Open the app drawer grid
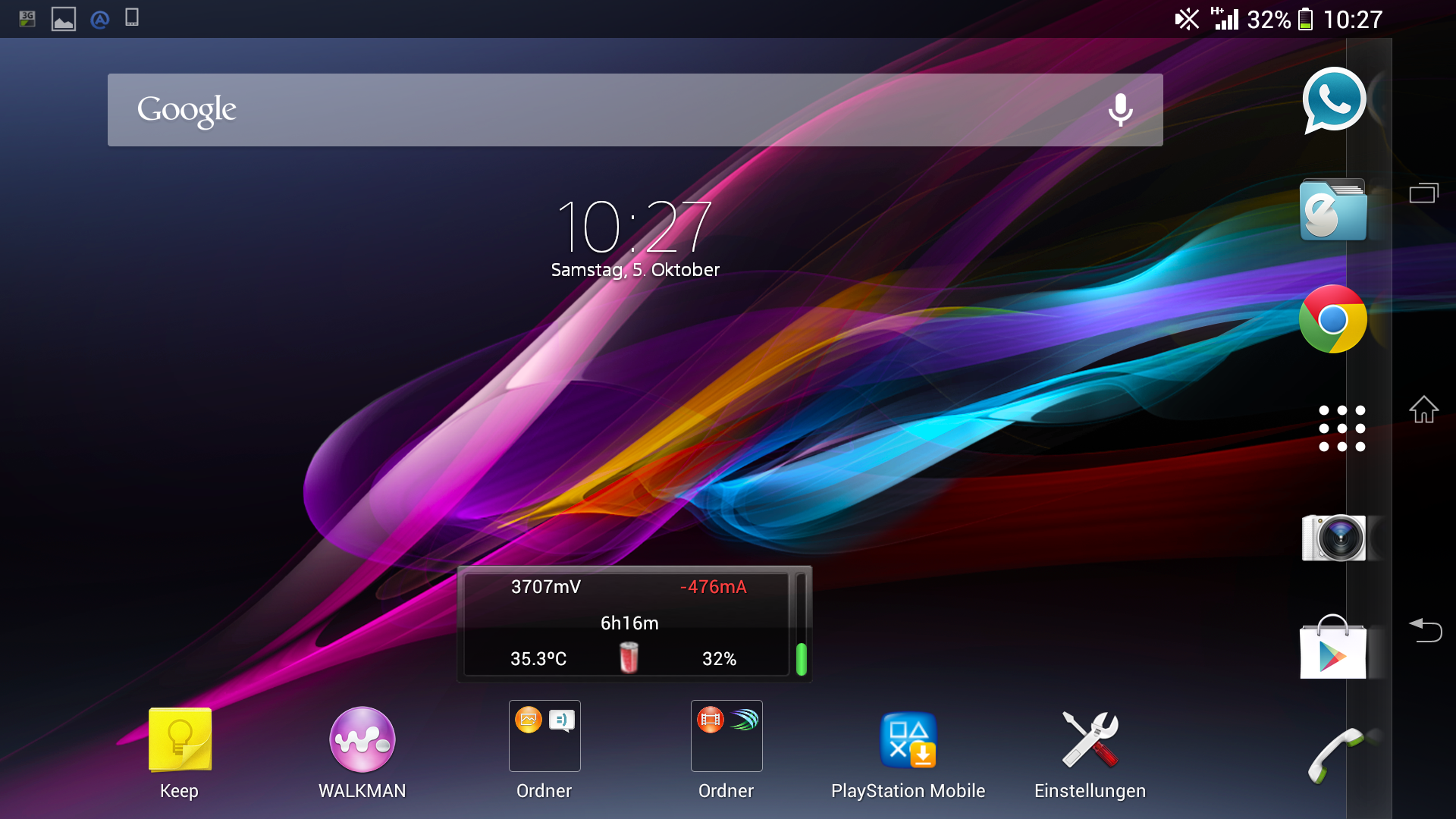The width and height of the screenshot is (1456, 819). (x=1341, y=428)
